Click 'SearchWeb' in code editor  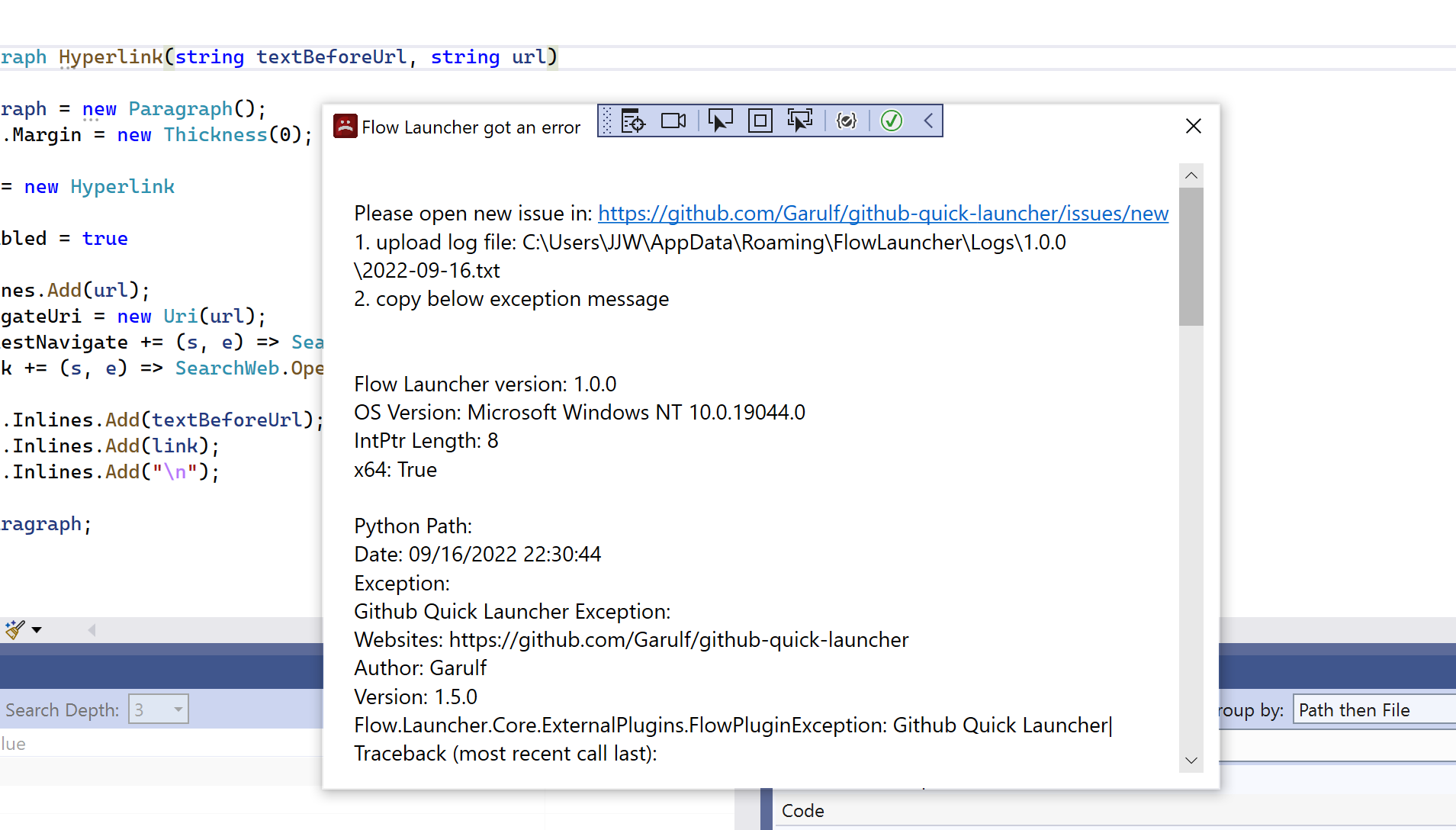[227, 368]
